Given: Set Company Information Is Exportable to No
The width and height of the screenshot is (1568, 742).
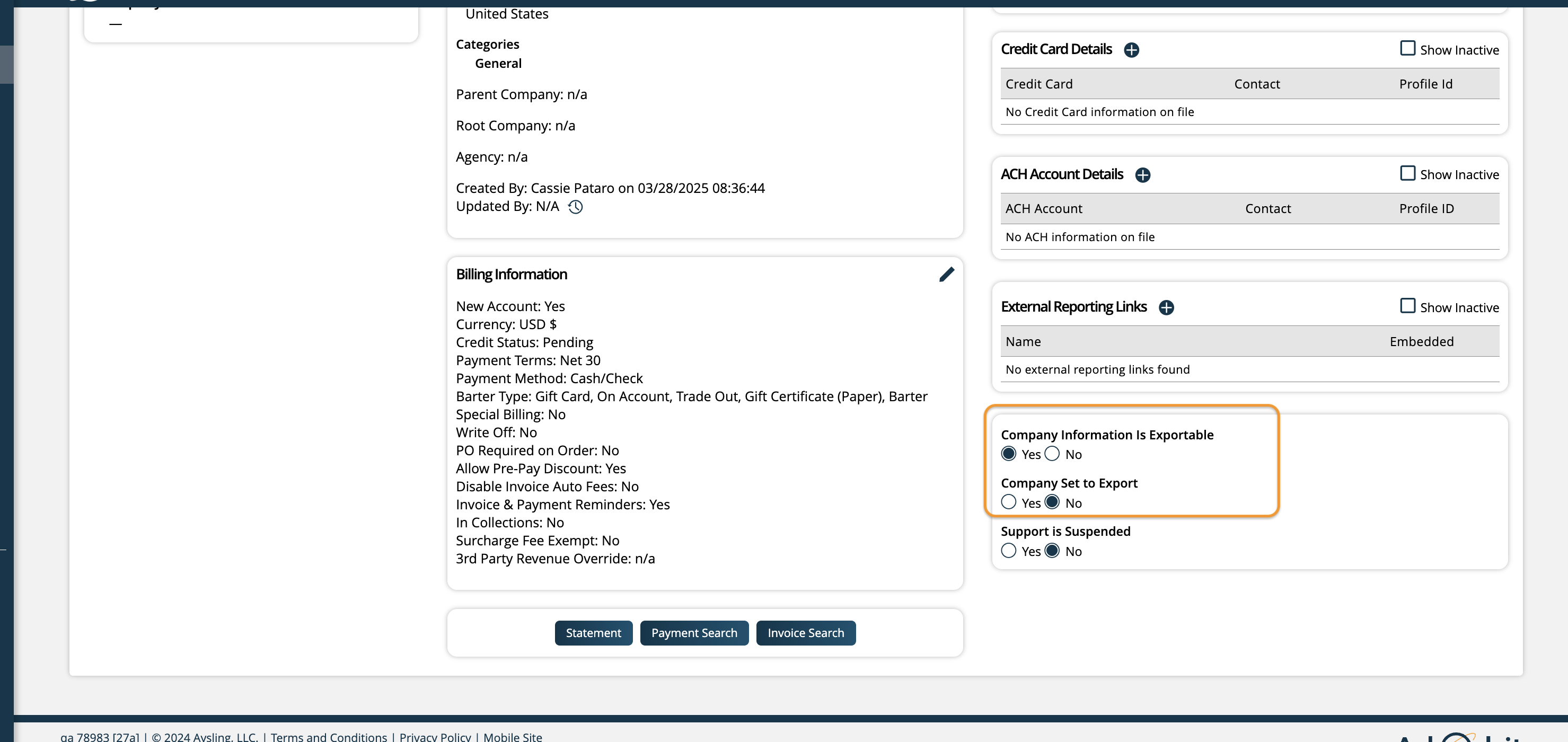Looking at the screenshot, I should (x=1052, y=454).
